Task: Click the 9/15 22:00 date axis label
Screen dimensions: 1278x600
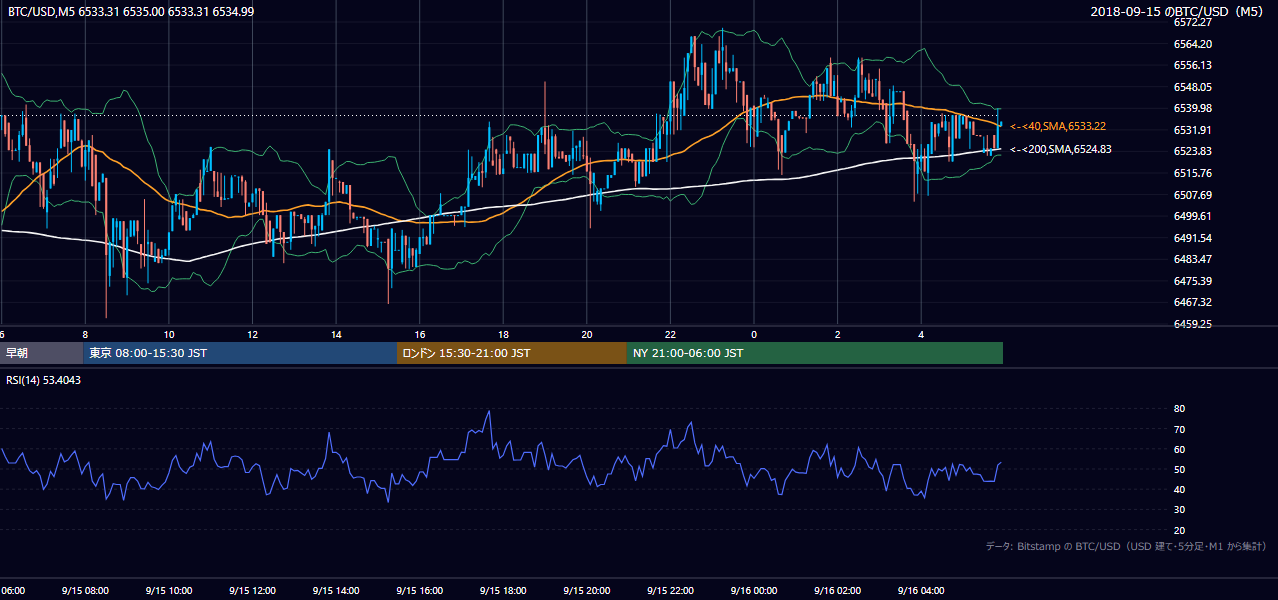Action: tap(670, 591)
